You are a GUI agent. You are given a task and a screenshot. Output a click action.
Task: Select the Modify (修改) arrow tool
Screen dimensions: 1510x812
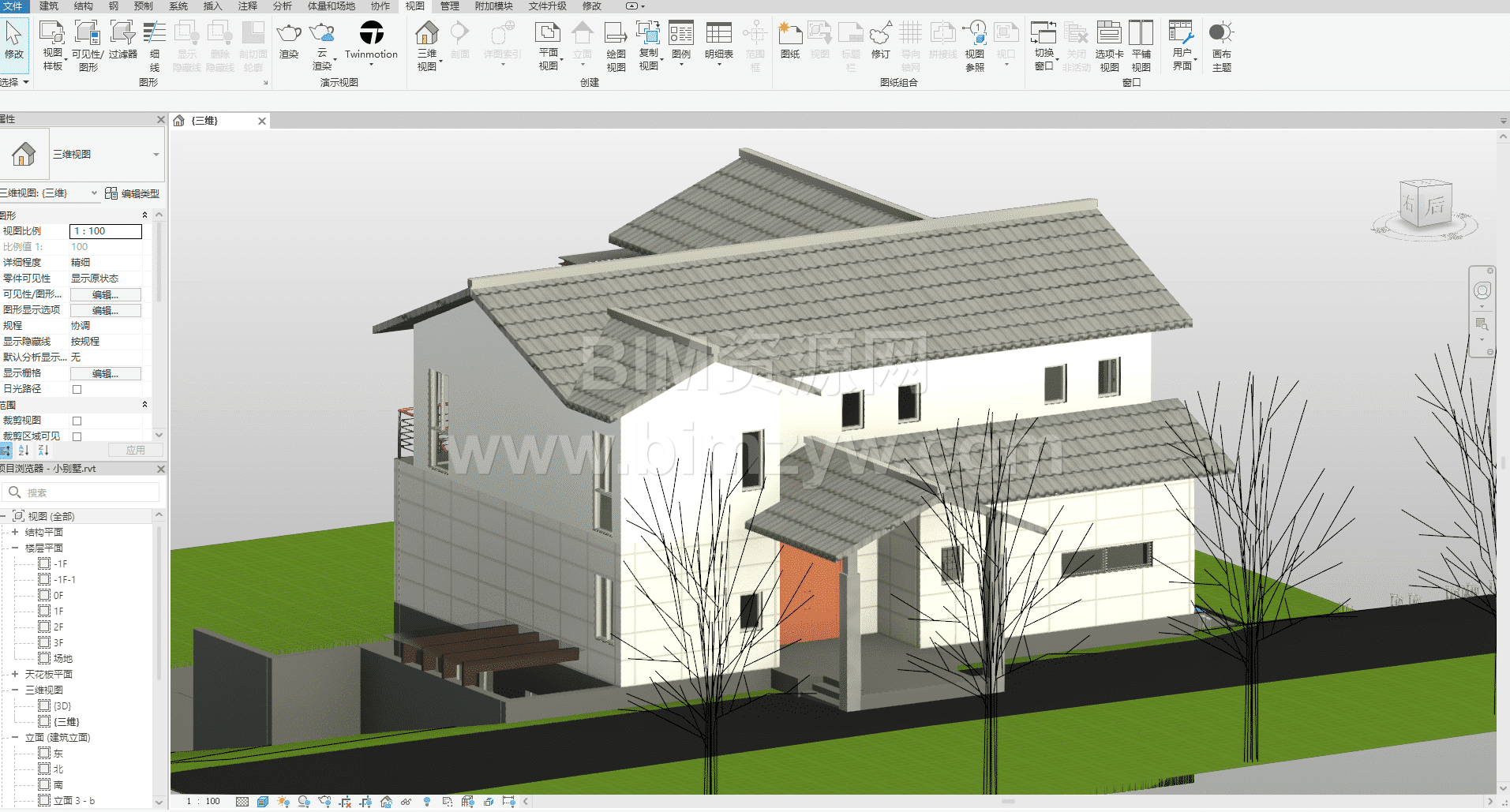pyautogui.click(x=14, y=41)
